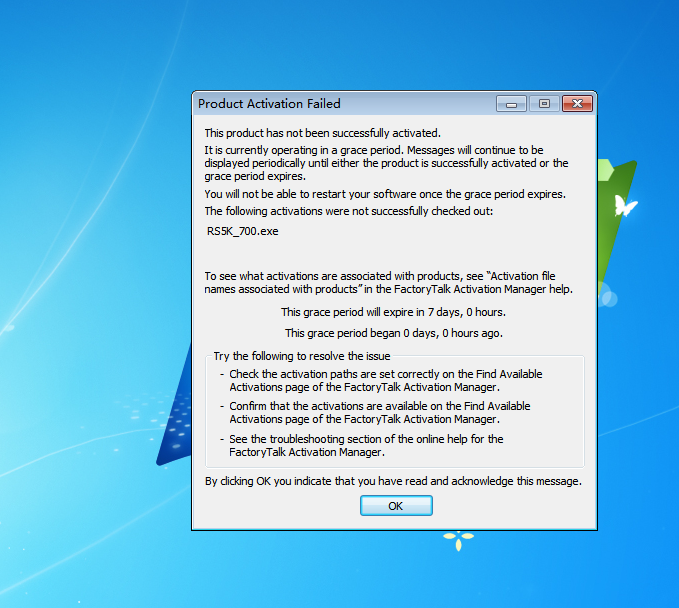Click the 'will not be able to restart' warning
679x608 pixels.
click(x=385, y=194)
